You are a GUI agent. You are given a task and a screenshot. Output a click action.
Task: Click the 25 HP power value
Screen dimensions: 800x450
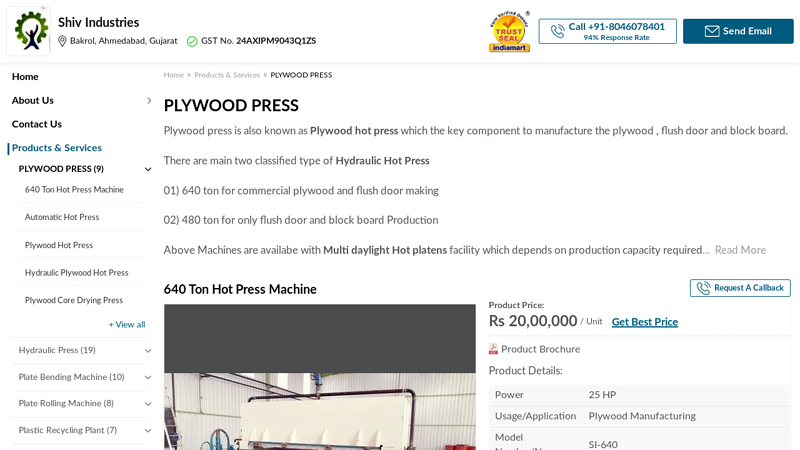point(602,394)
